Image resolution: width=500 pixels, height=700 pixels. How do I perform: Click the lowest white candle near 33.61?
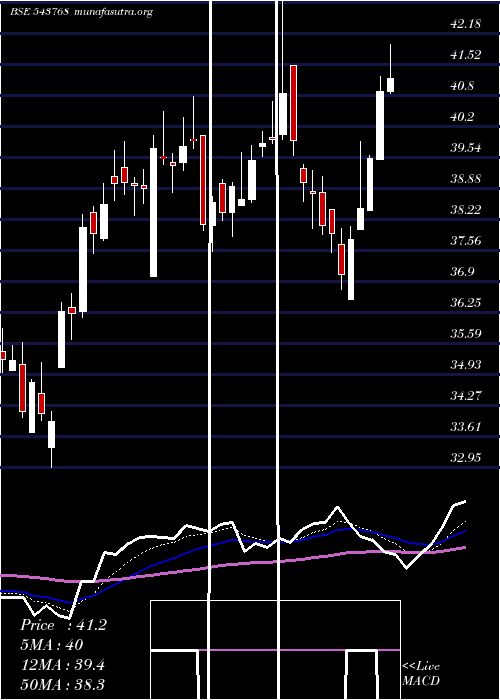pyautogui.click(x=51, y=434)
